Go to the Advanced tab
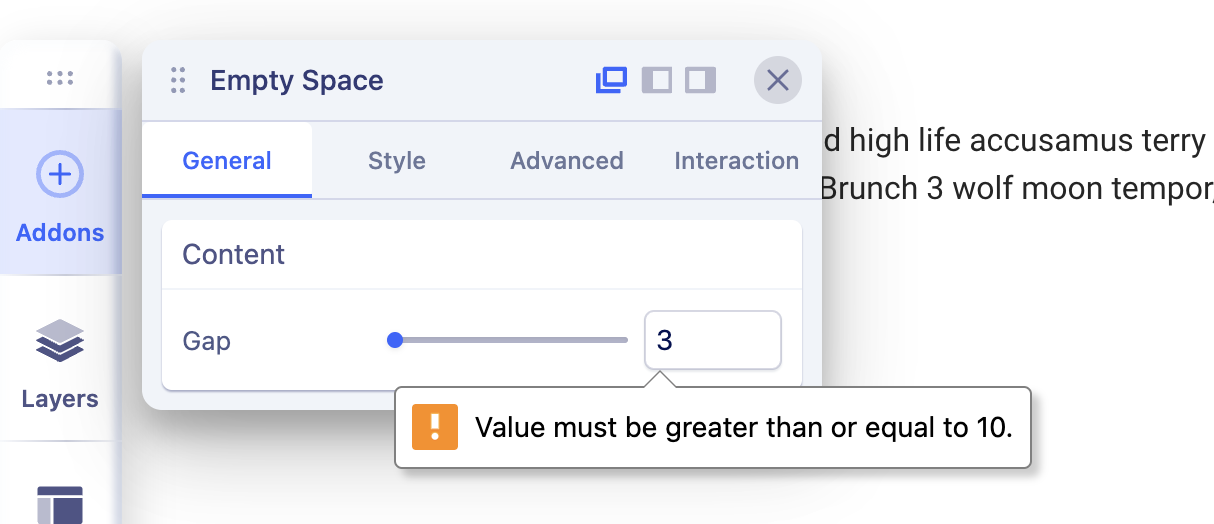The height and width of the screenshot is (524, 1214). (x=566, y=161)
